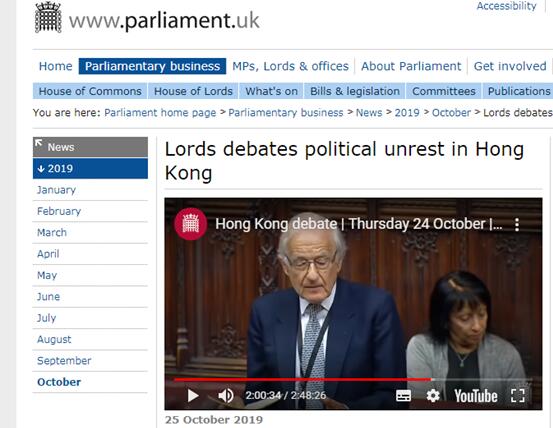Open YouTube logo link in player
553x428 pixels.
click(475, 396)
